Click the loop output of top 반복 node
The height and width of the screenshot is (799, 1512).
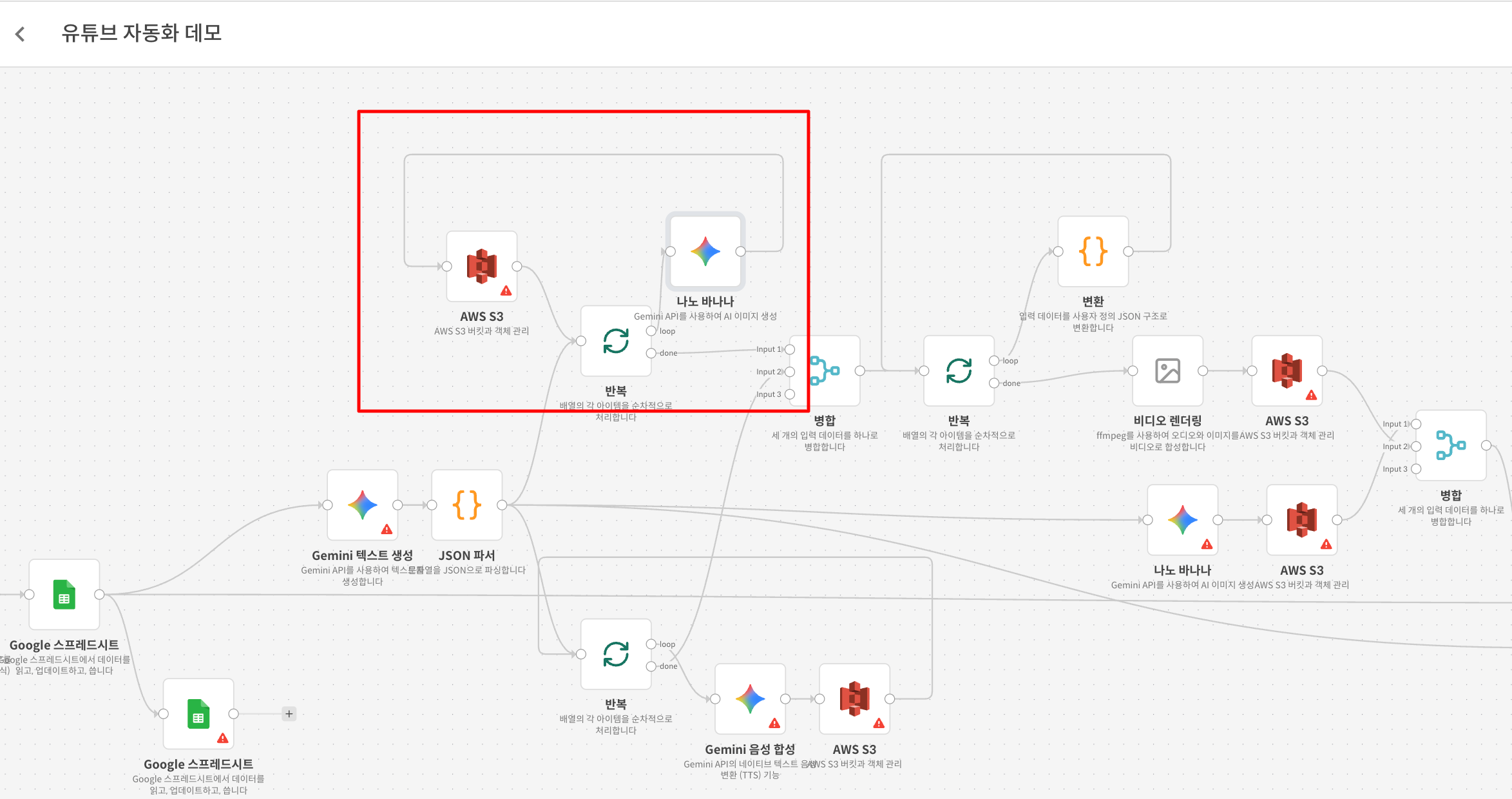(651, 331)
